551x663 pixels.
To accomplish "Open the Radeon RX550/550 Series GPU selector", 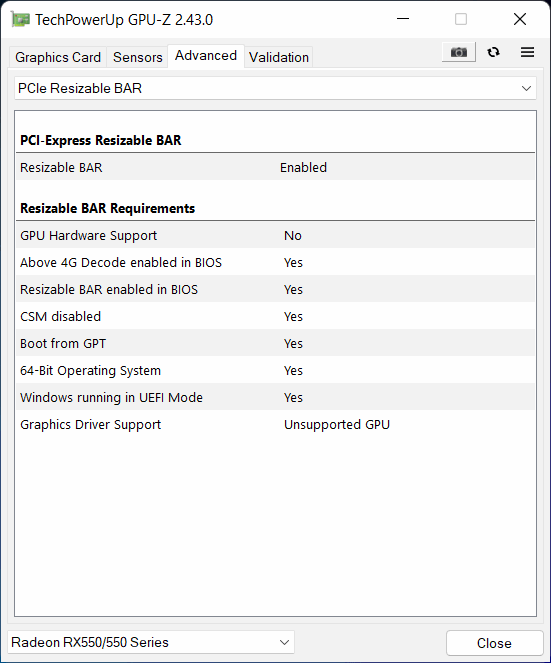I will tap(151, 643).
